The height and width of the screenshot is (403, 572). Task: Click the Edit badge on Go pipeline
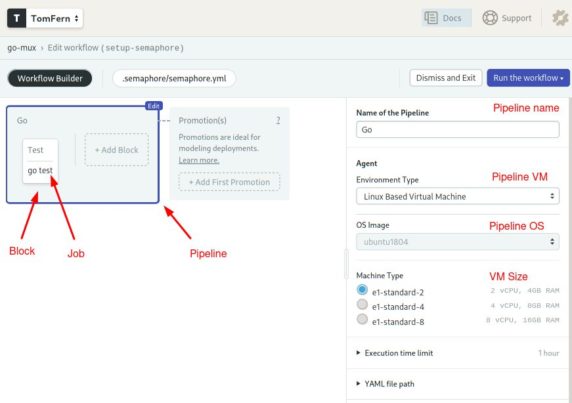coord(154,106)
